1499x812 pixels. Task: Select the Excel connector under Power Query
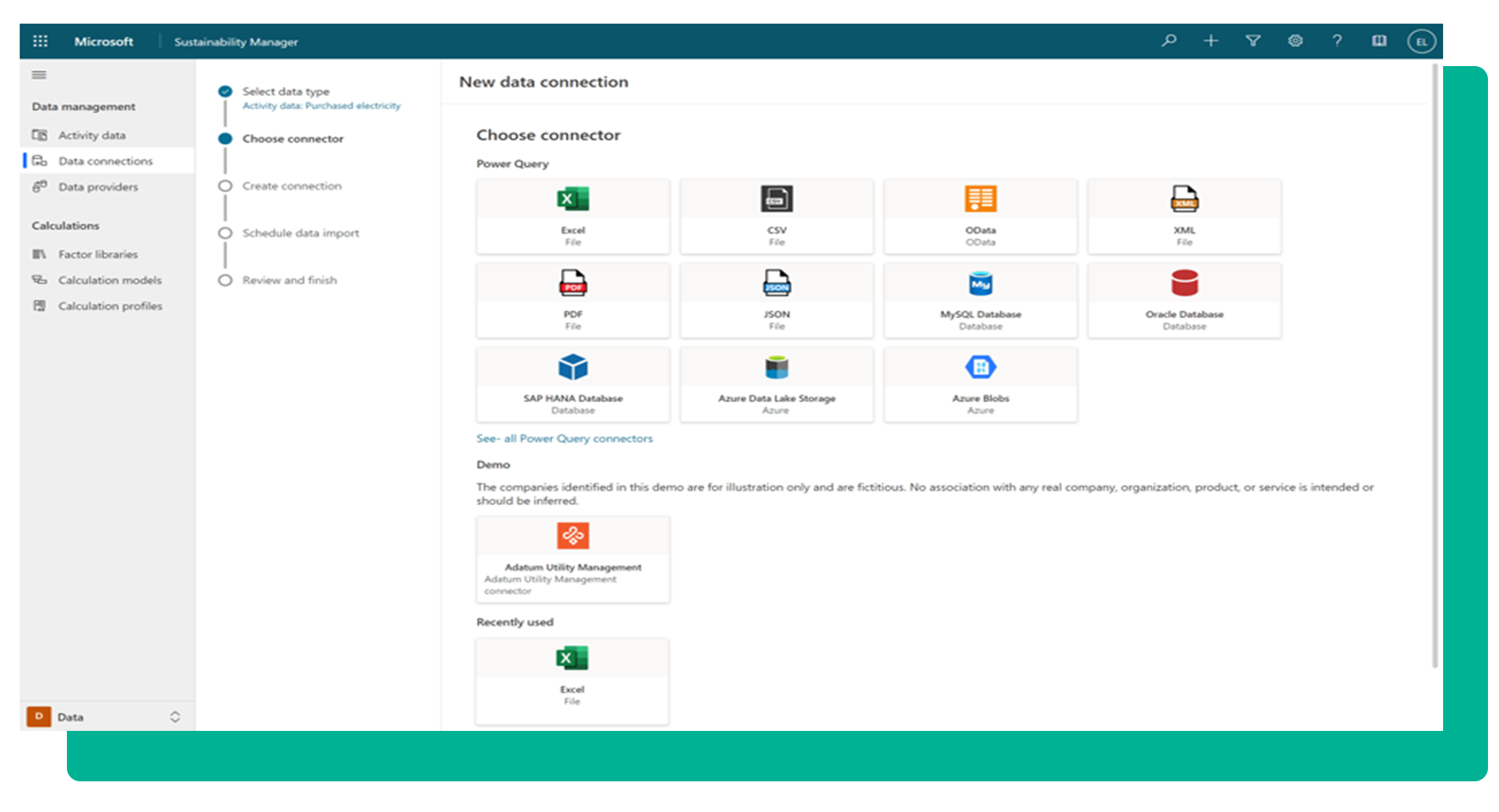572,216
